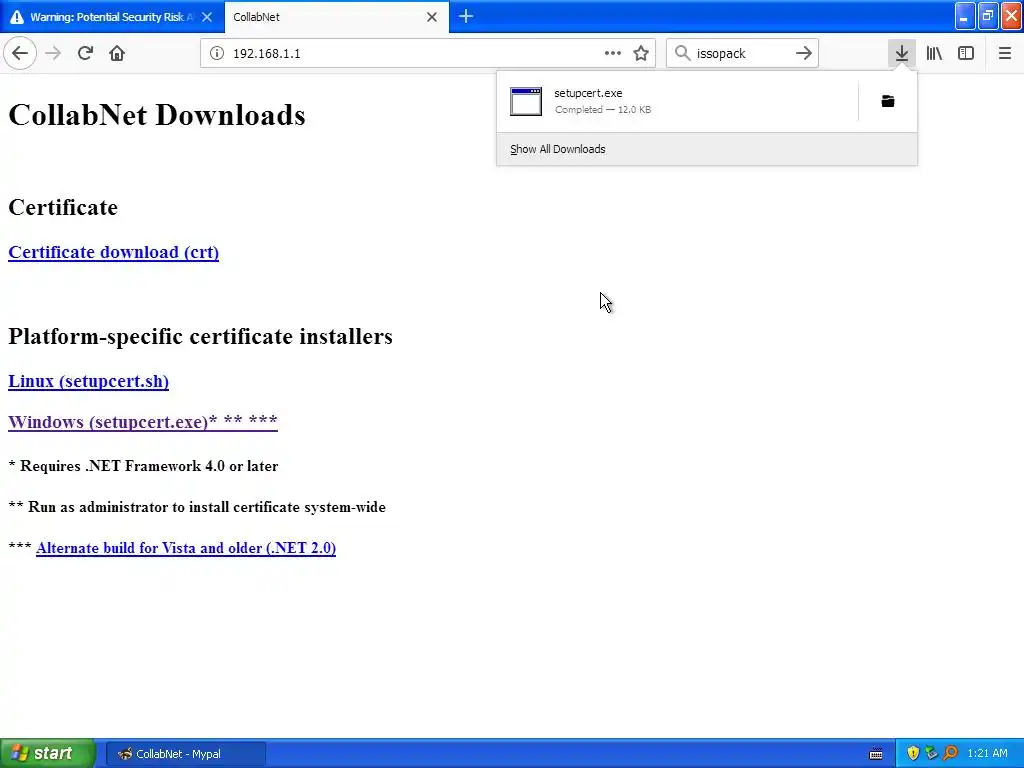Viewport: 1024px width, 768px height.
Task: Download Linux setupcert.sh installer
Action: (88, 381)
